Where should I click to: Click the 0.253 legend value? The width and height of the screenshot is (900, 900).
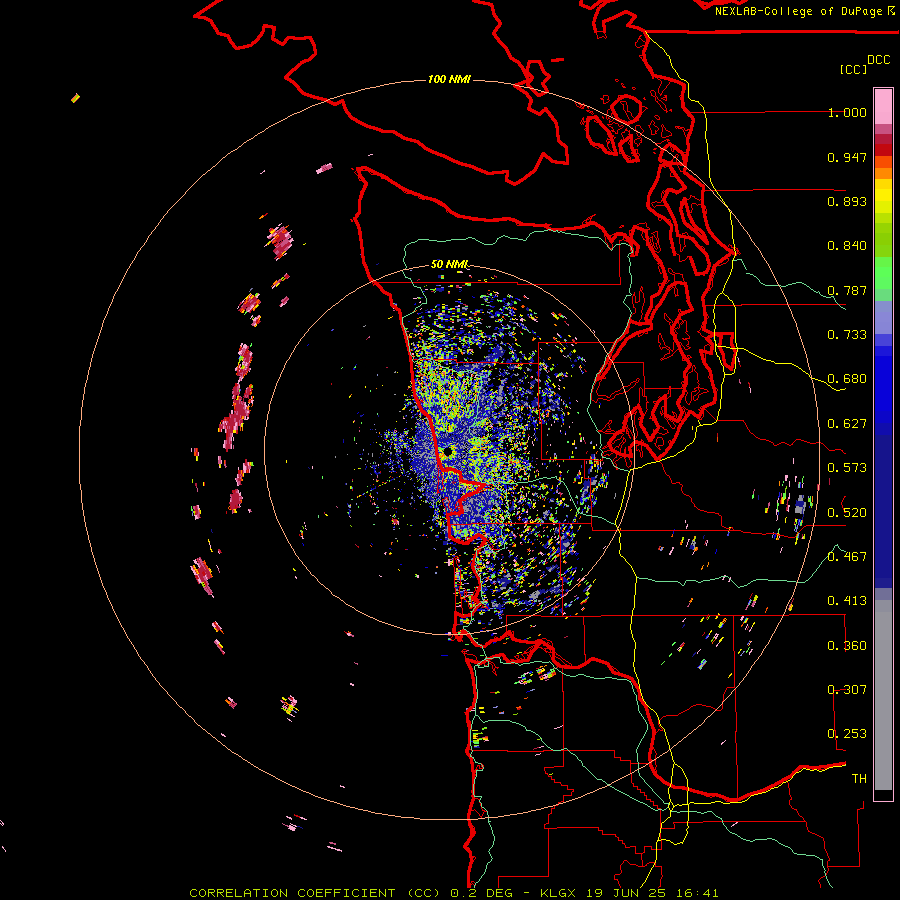click(x=847, y=734)
